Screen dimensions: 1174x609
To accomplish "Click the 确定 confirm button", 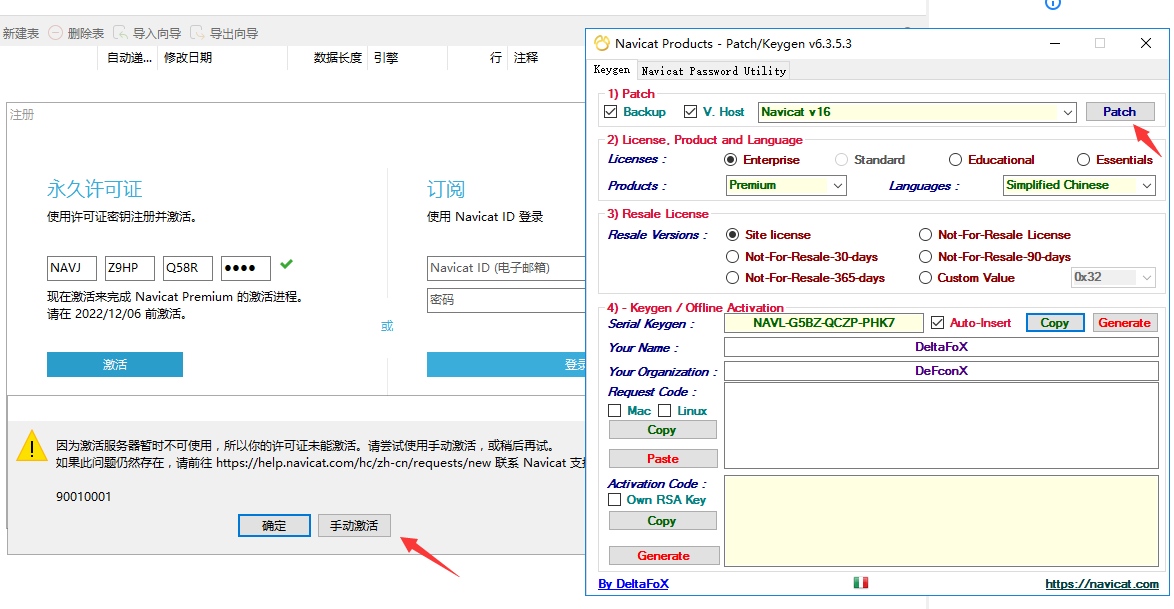I will [x=274, y=526].
